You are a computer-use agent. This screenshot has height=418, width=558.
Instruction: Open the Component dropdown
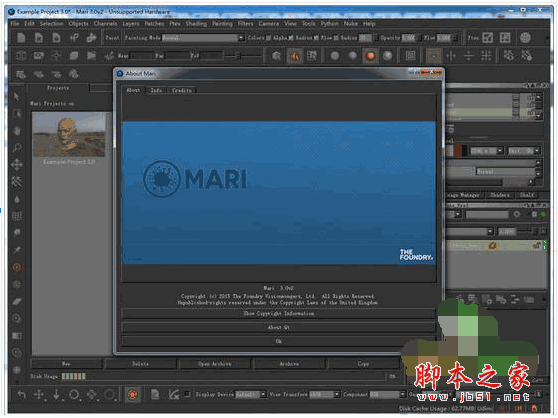(388, 394)
